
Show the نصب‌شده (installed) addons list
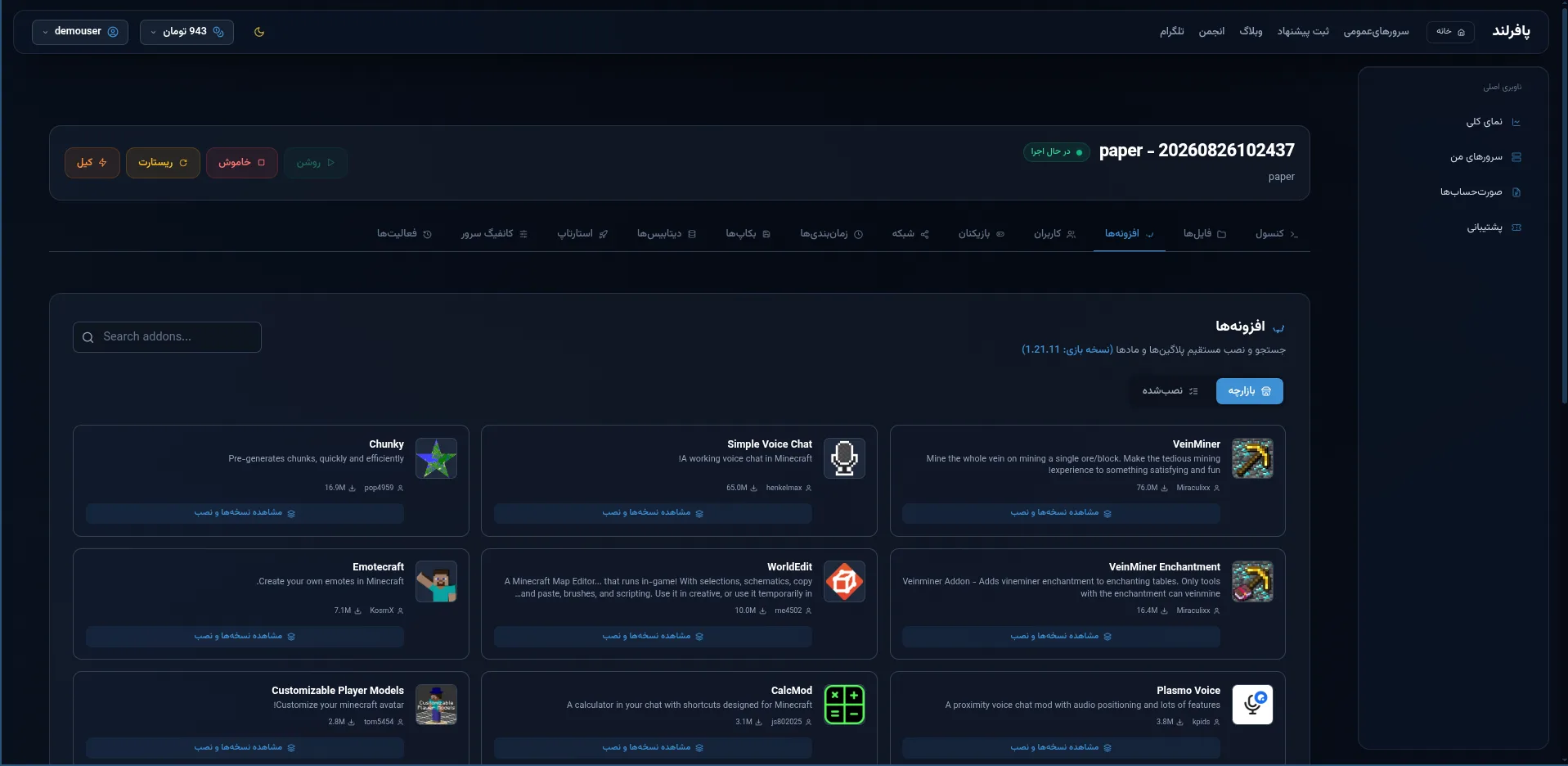(1170, 391)
